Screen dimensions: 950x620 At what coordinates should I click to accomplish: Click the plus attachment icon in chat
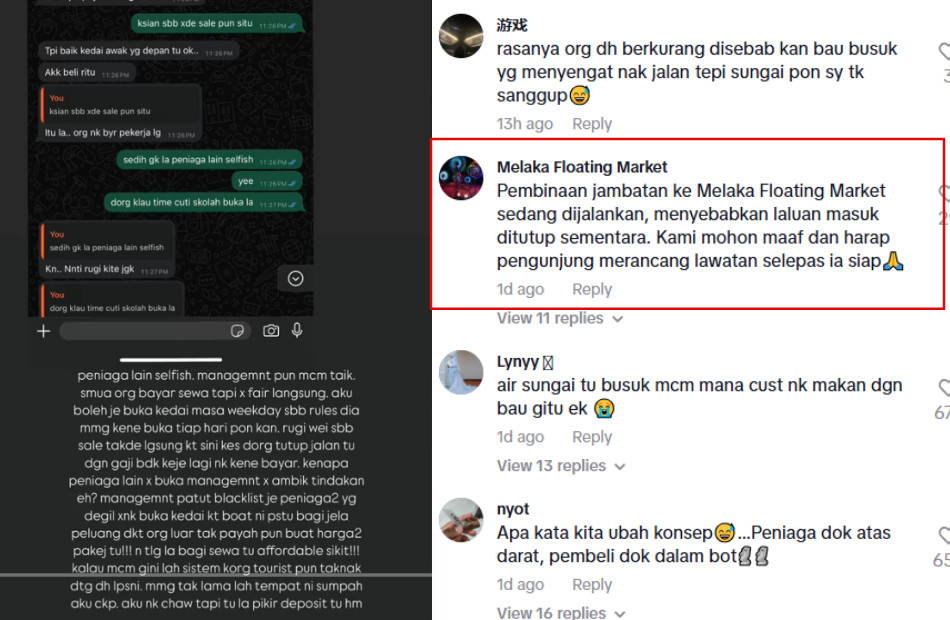point(44,332)
